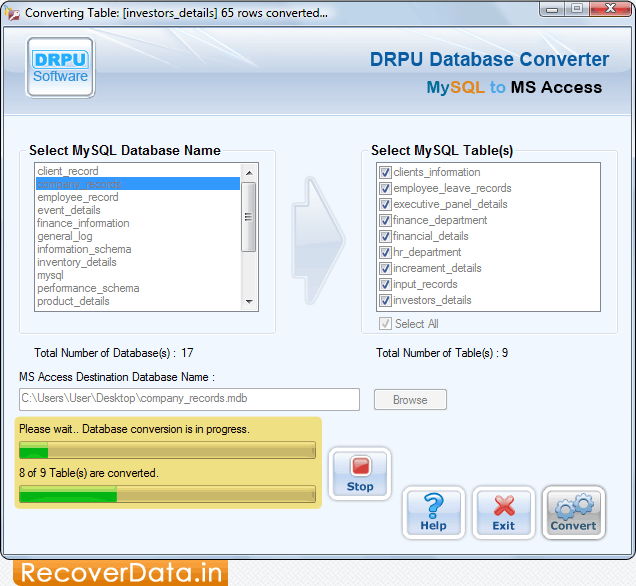Click 'Total Number of Database(s) : 17' text

pyautogui.click(x=114, y=353)
